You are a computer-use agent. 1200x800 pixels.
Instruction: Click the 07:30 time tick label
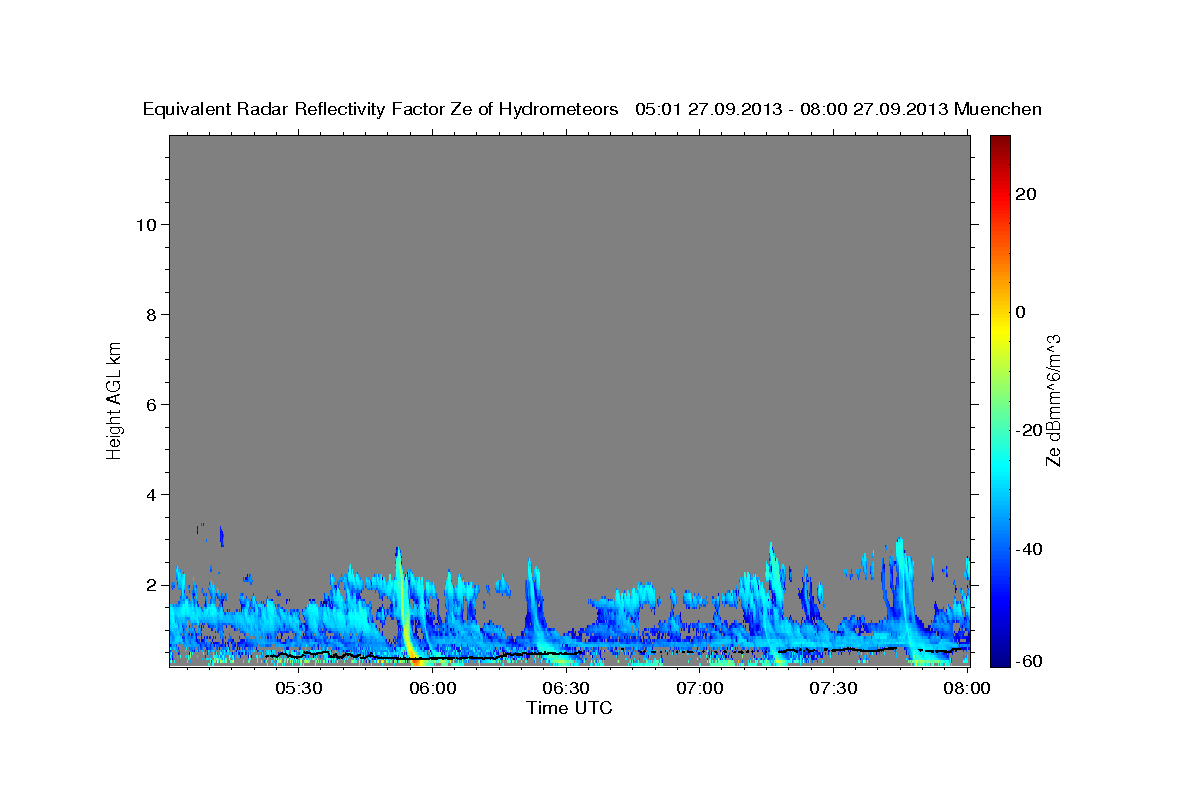[834, 688]
